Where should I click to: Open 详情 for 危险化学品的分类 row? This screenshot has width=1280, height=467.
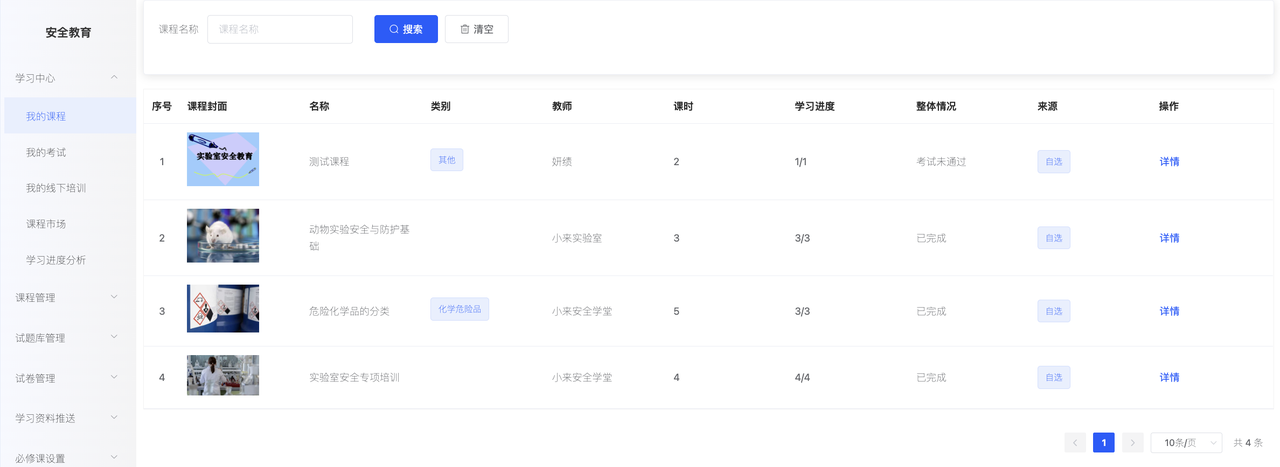(1169, 311)
